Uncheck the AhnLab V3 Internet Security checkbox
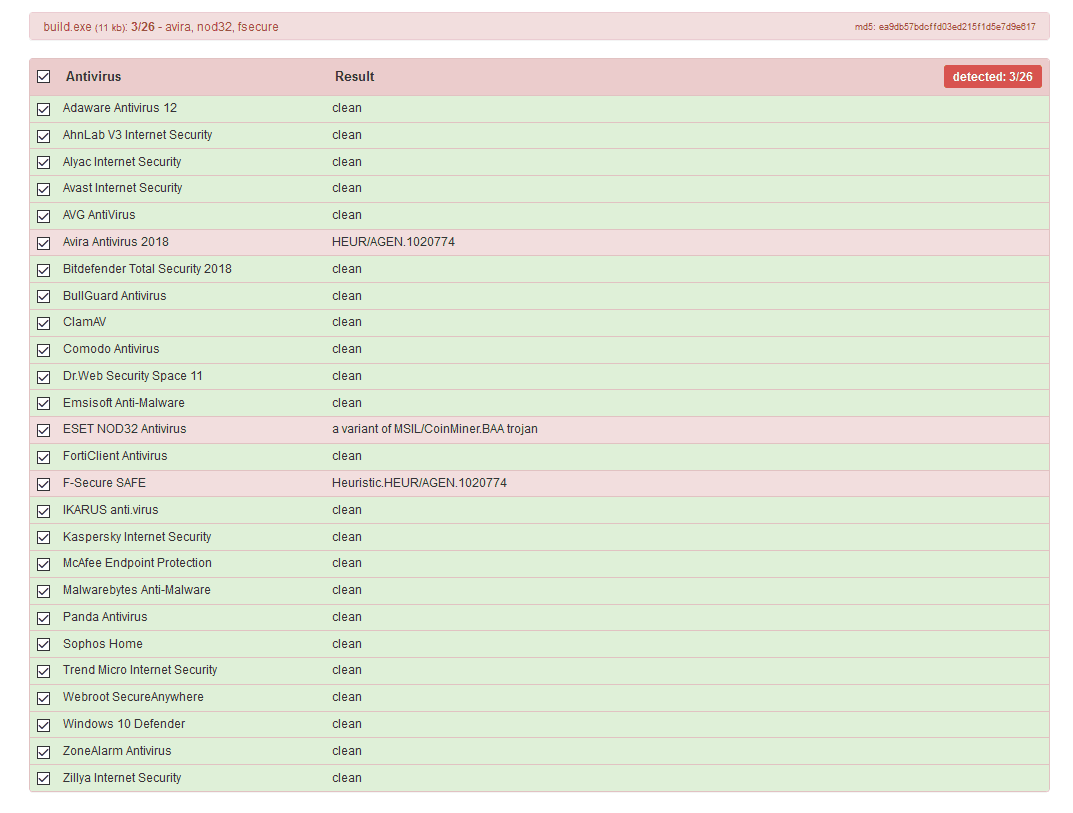 (x=44, y=136)
